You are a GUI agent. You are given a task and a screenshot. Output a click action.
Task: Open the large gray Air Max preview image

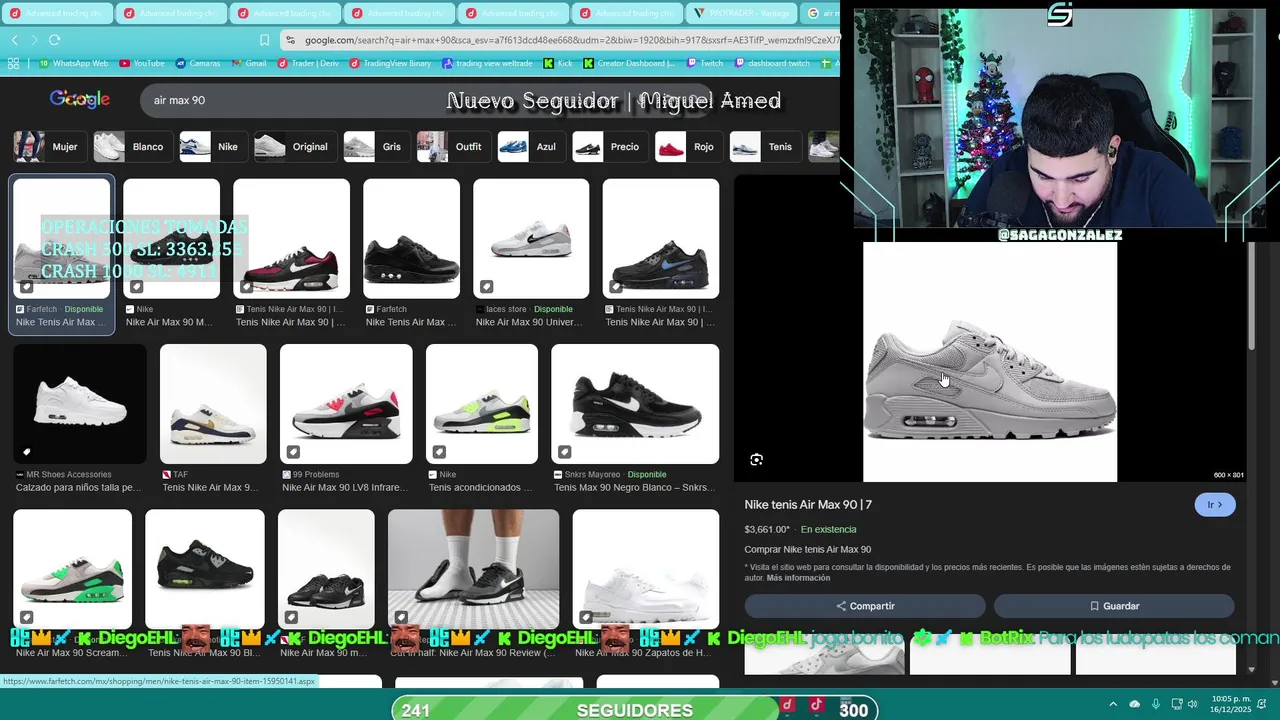(x=990, y=362)
